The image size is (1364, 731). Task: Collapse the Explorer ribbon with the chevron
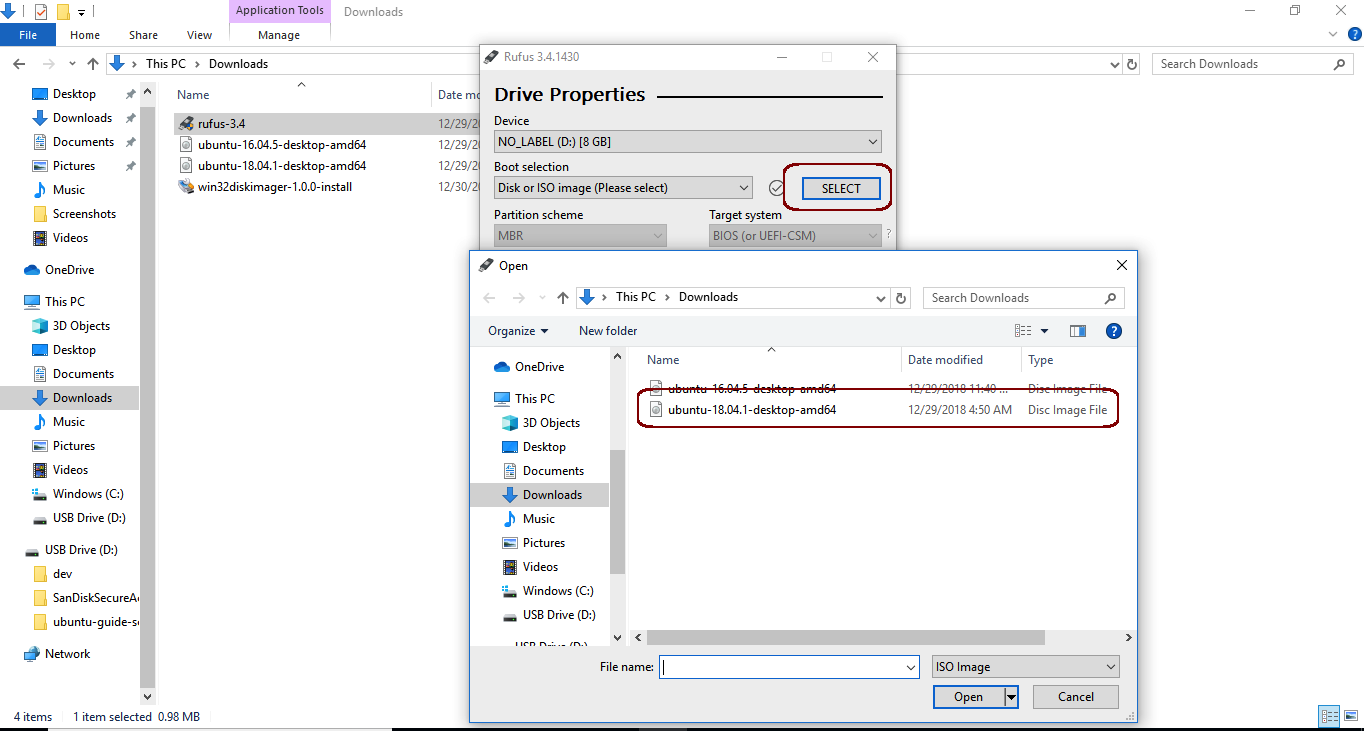(1332, 34)
